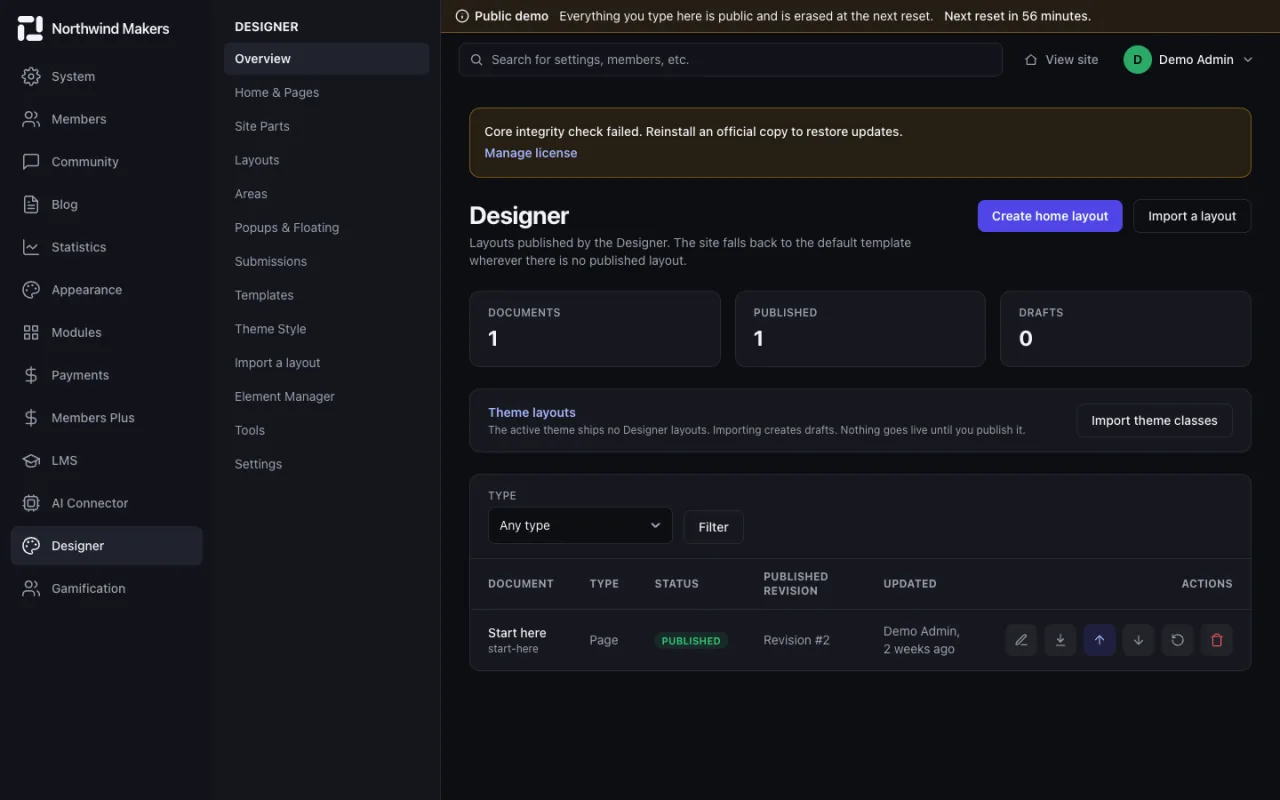1280x800 pixels.
Task: Open Popups & Floating
Action: pos(327,228)
